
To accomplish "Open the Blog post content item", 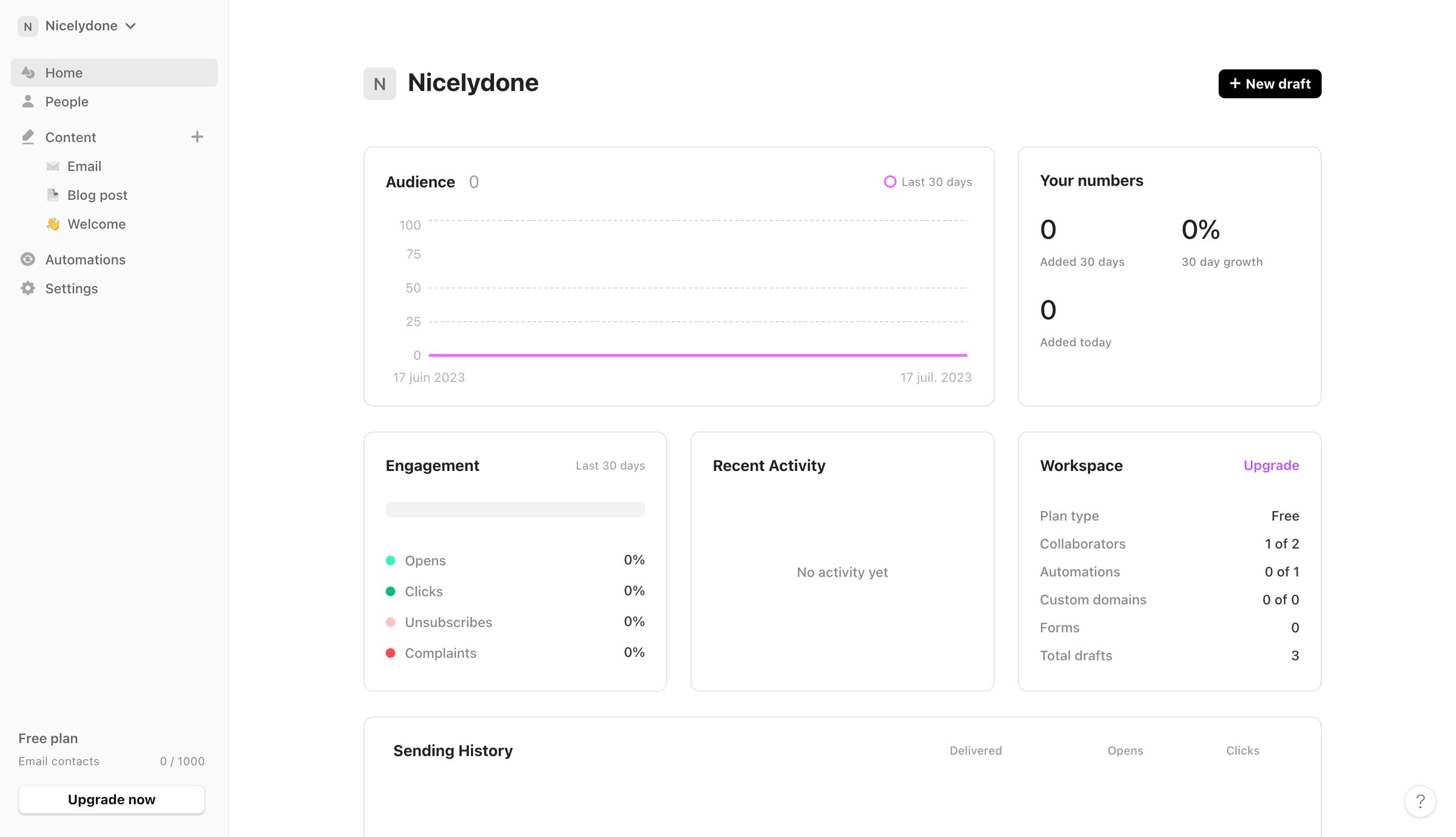I will pos(97,195).
